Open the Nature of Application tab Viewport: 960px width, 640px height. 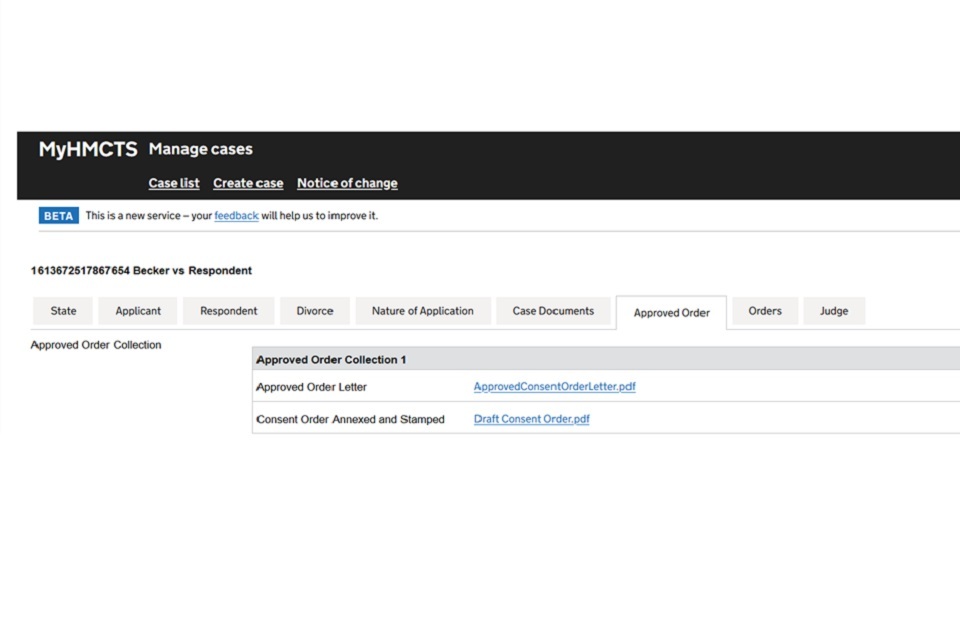coord(422,311)
